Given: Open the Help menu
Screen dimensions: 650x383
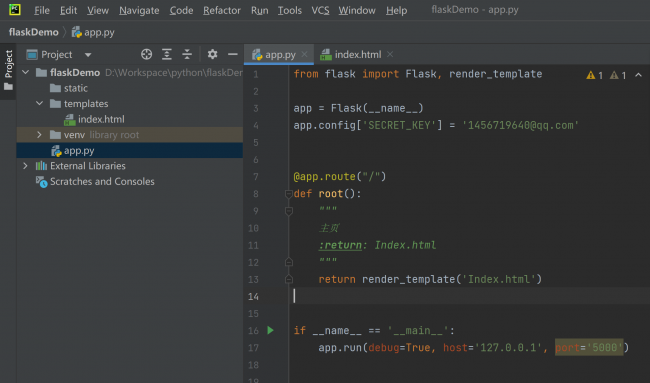Looking at the screenshot, I should click(x=396, y=10).
